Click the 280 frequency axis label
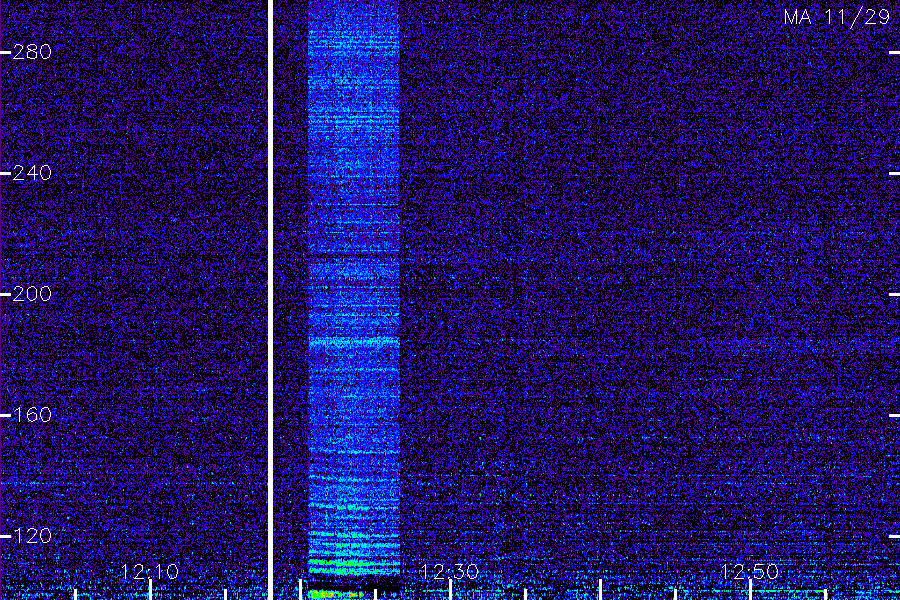Viewport: 900px width, 600px height. (32, 52)
